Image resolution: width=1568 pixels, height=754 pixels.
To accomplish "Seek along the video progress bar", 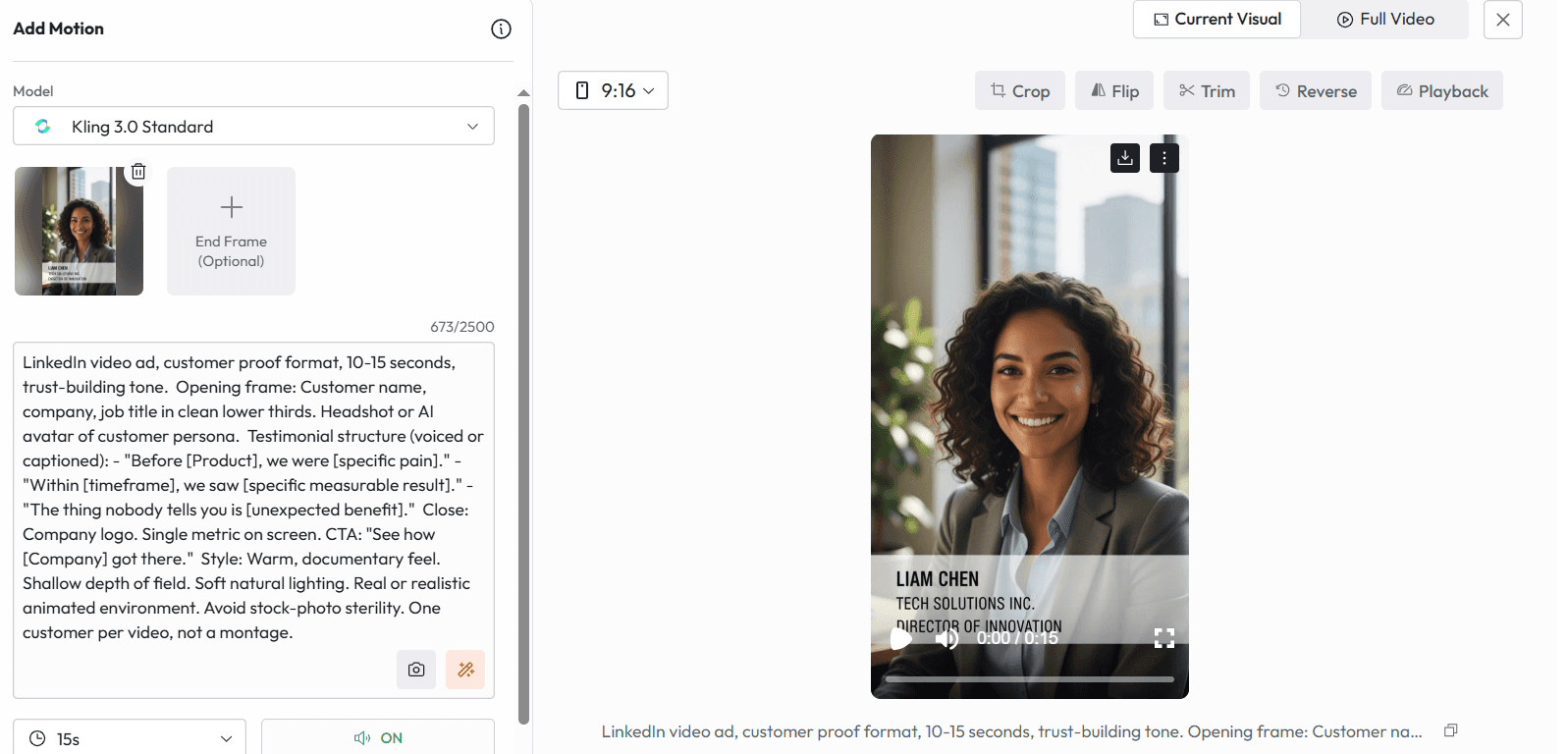I will coord(1030,678).
